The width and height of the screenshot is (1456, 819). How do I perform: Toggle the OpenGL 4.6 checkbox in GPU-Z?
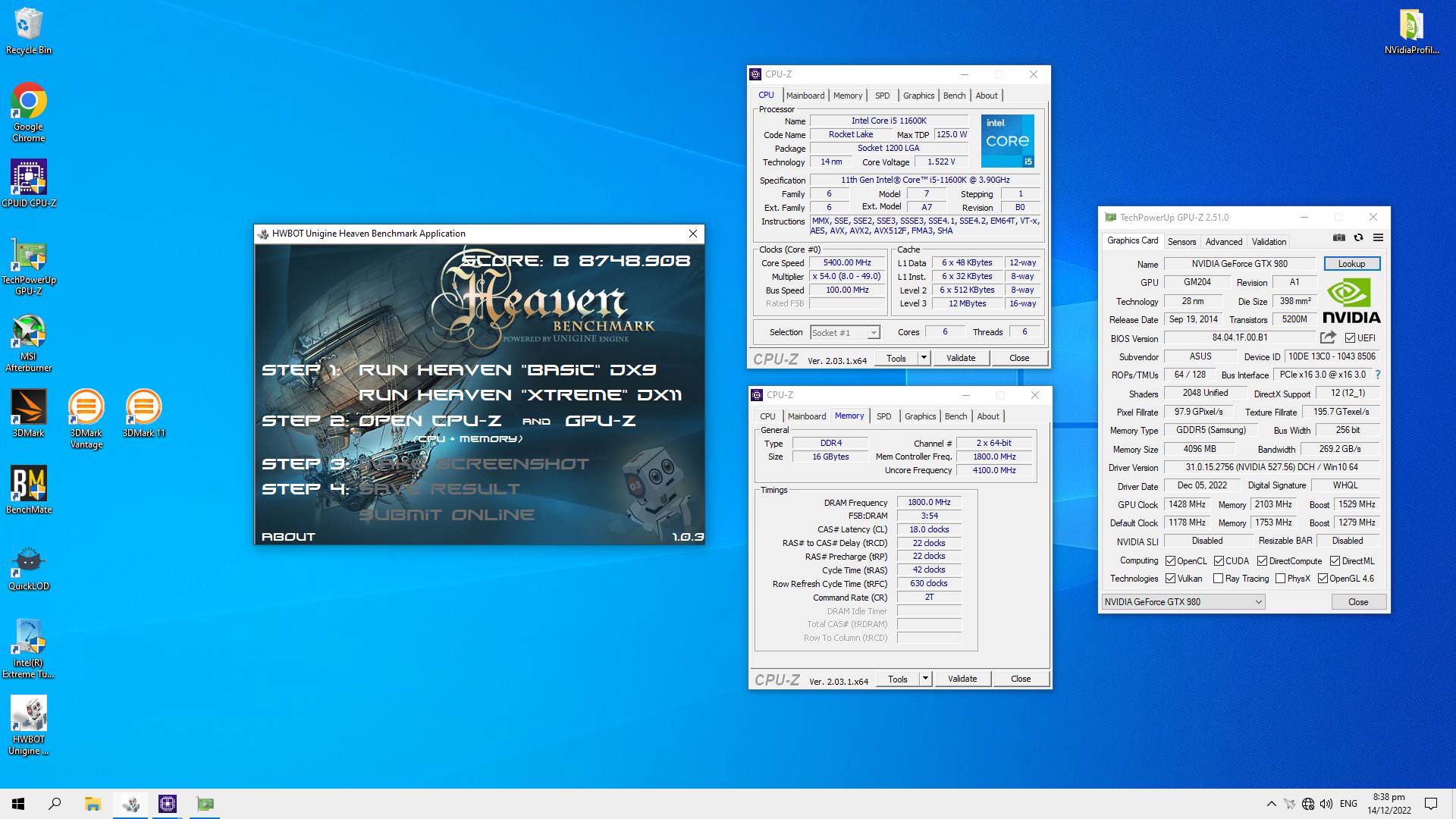[x=1323, y=579]
